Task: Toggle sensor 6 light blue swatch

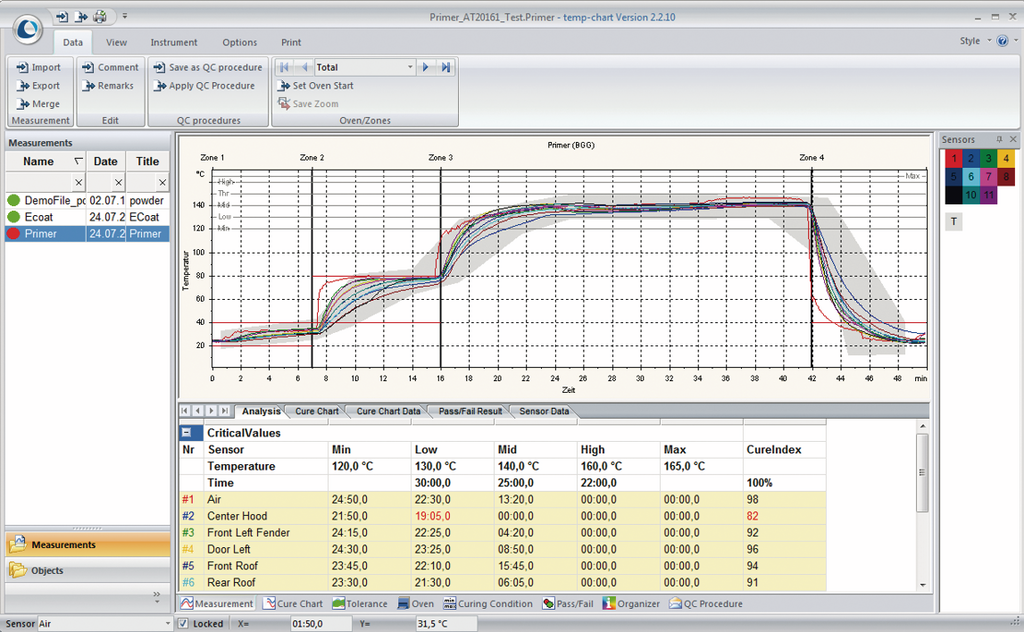Action: point(971,176)
